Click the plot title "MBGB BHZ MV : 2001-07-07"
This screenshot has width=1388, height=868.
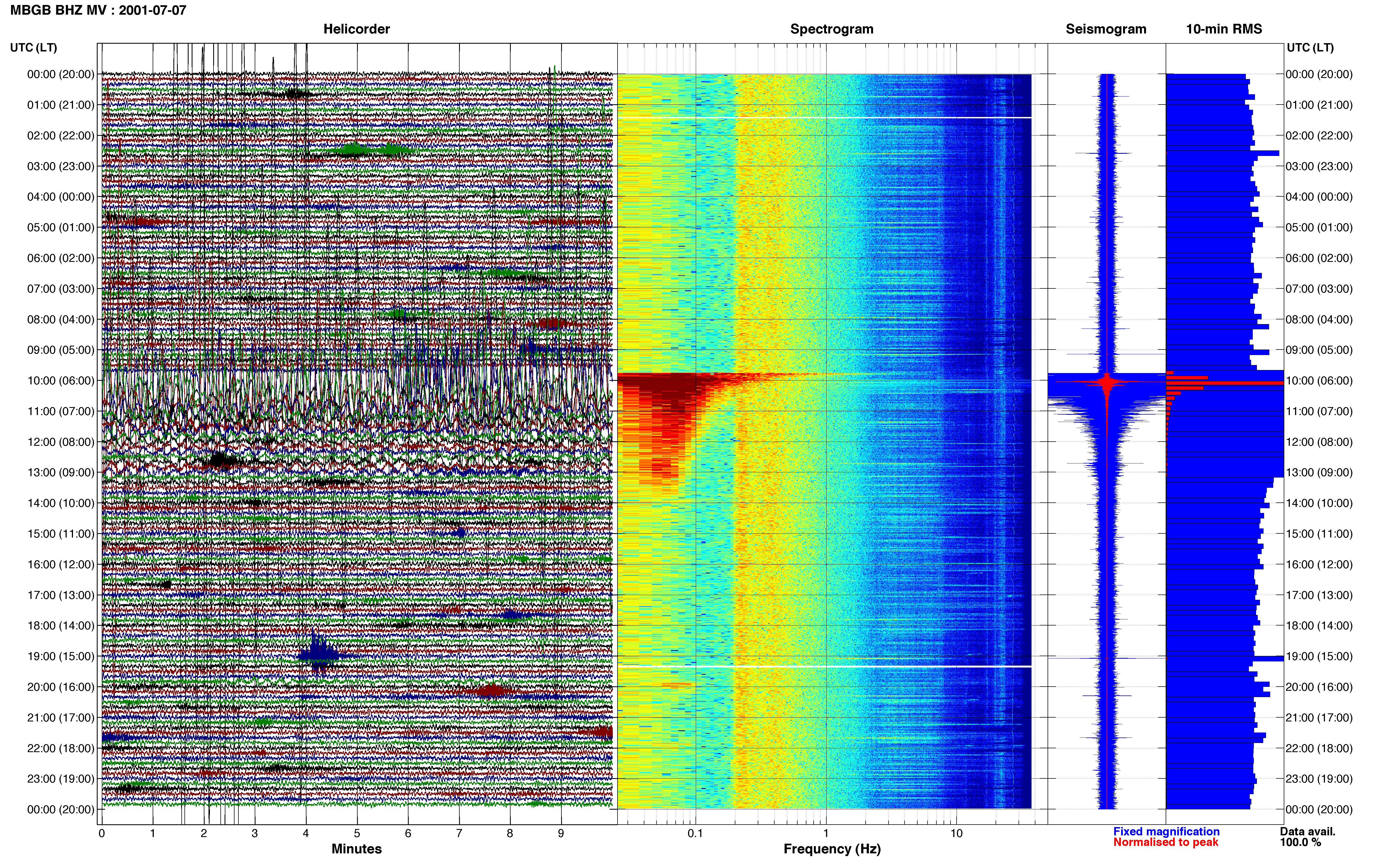click(98, 10)
